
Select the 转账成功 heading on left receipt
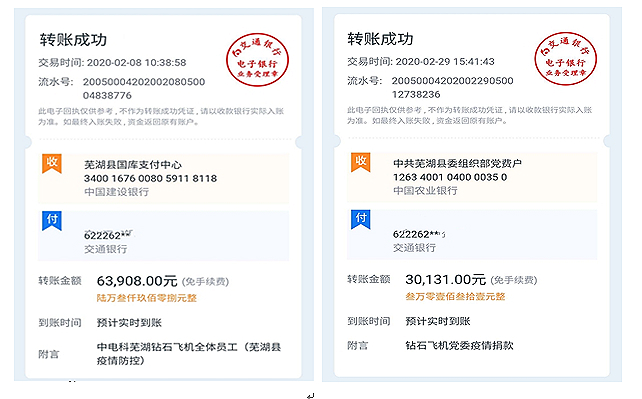73,40
